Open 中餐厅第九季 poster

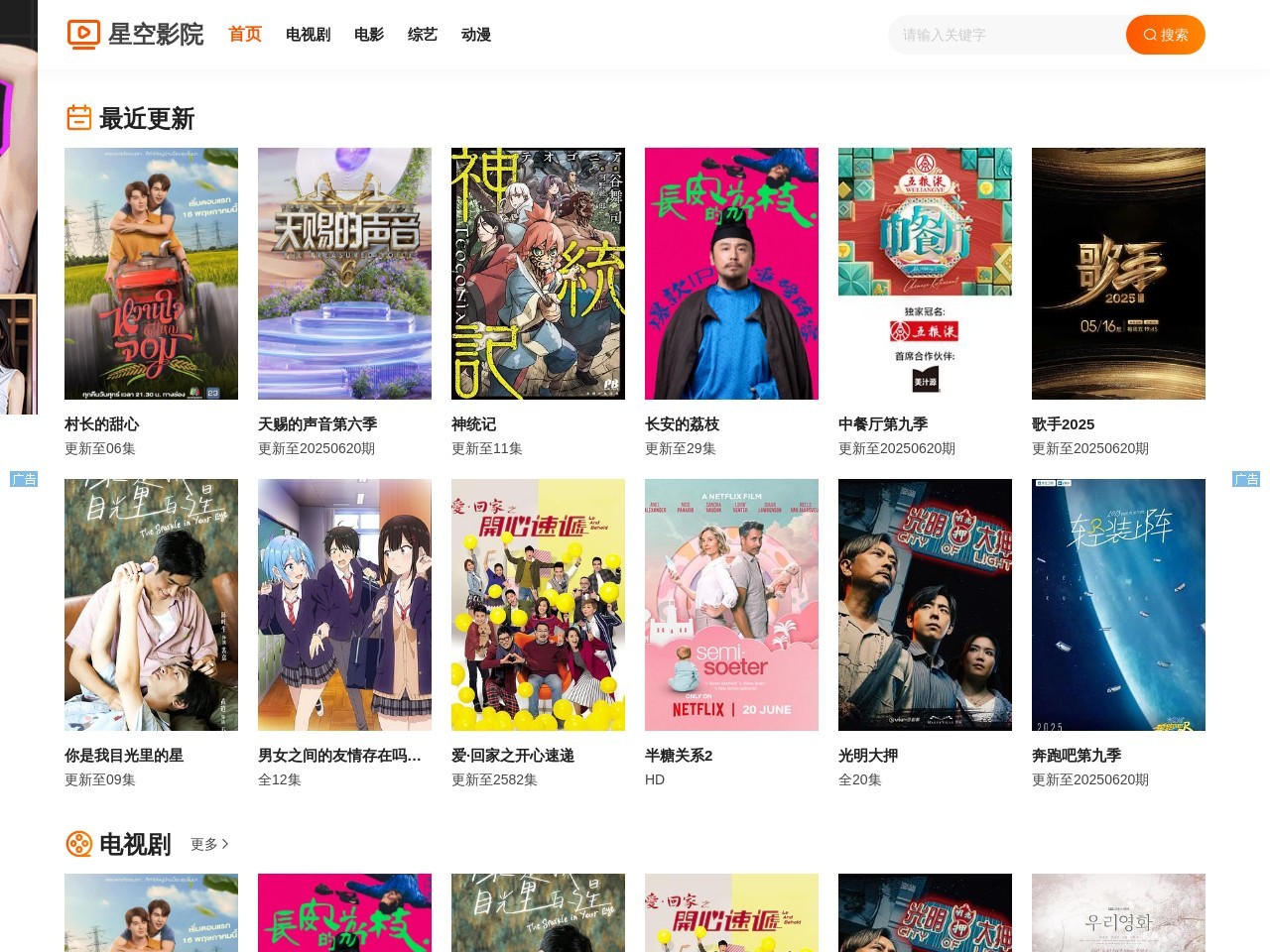925,274
